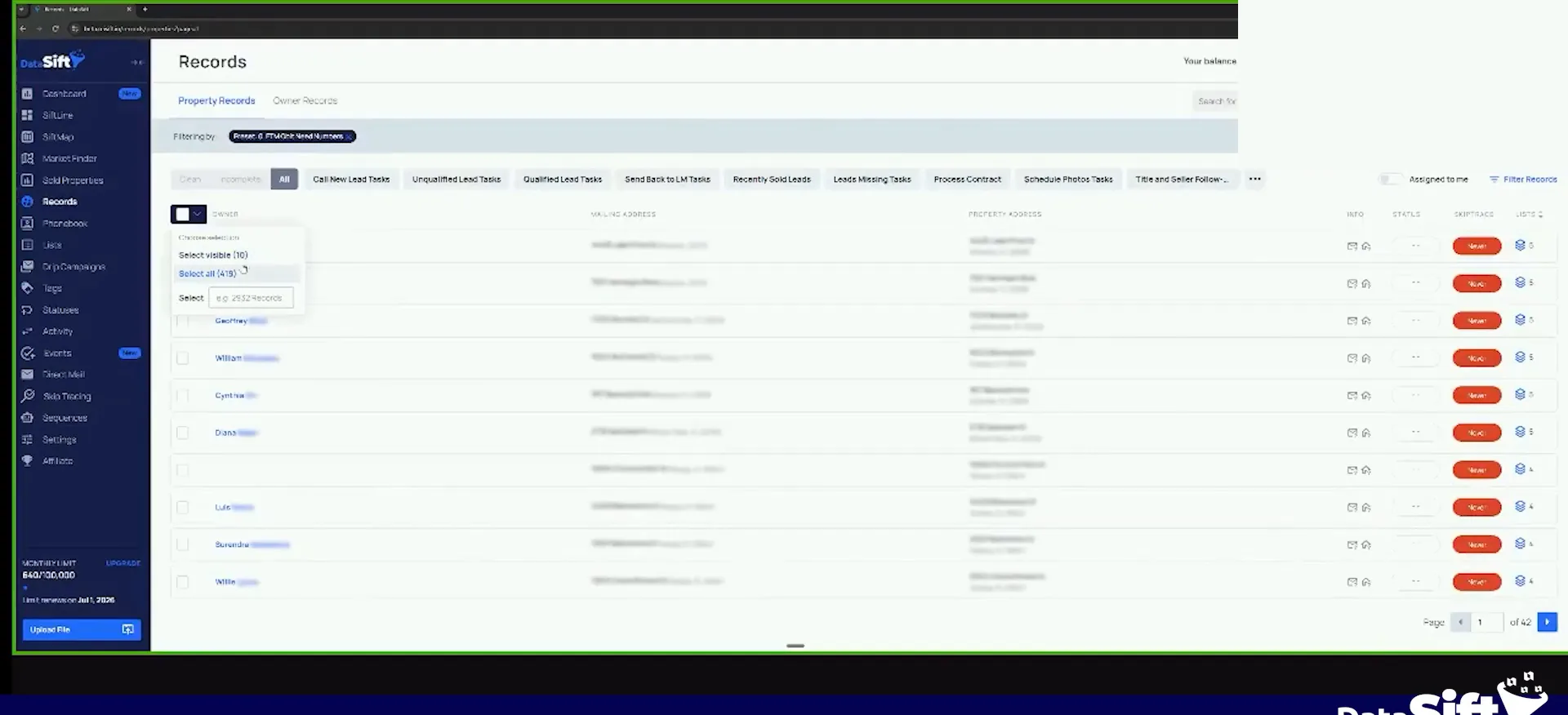Screen dimensions: 1568x715
Task: Open the Filter Records link
Action: [1523, 180]
